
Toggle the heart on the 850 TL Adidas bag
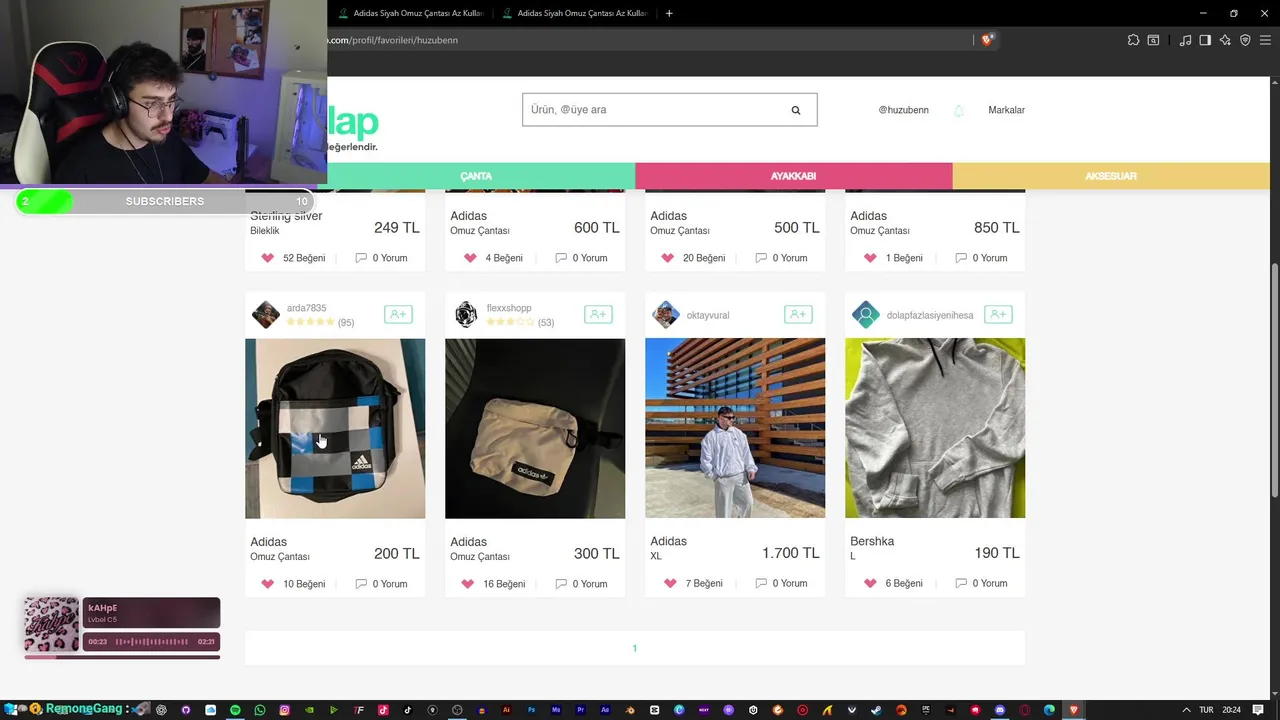870,258
